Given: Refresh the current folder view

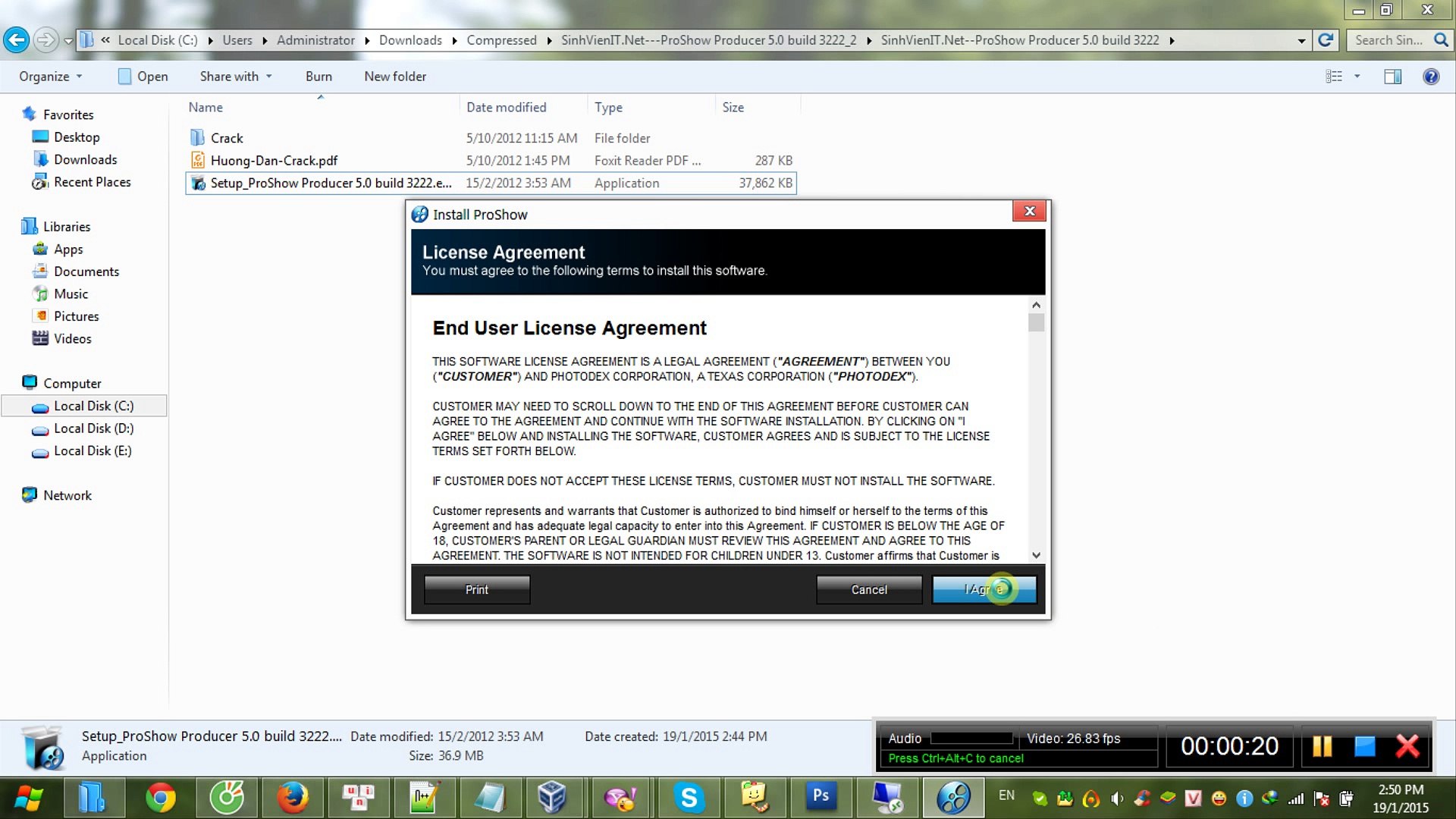Looking at the screenshot, I should coord(1326,40).
